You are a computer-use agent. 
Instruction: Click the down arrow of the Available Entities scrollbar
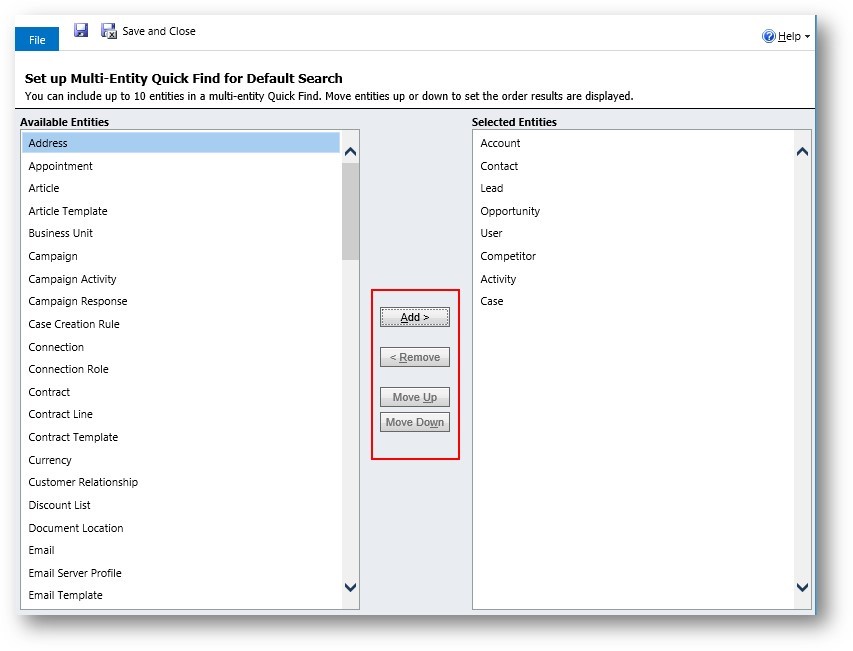pos(350,587)
